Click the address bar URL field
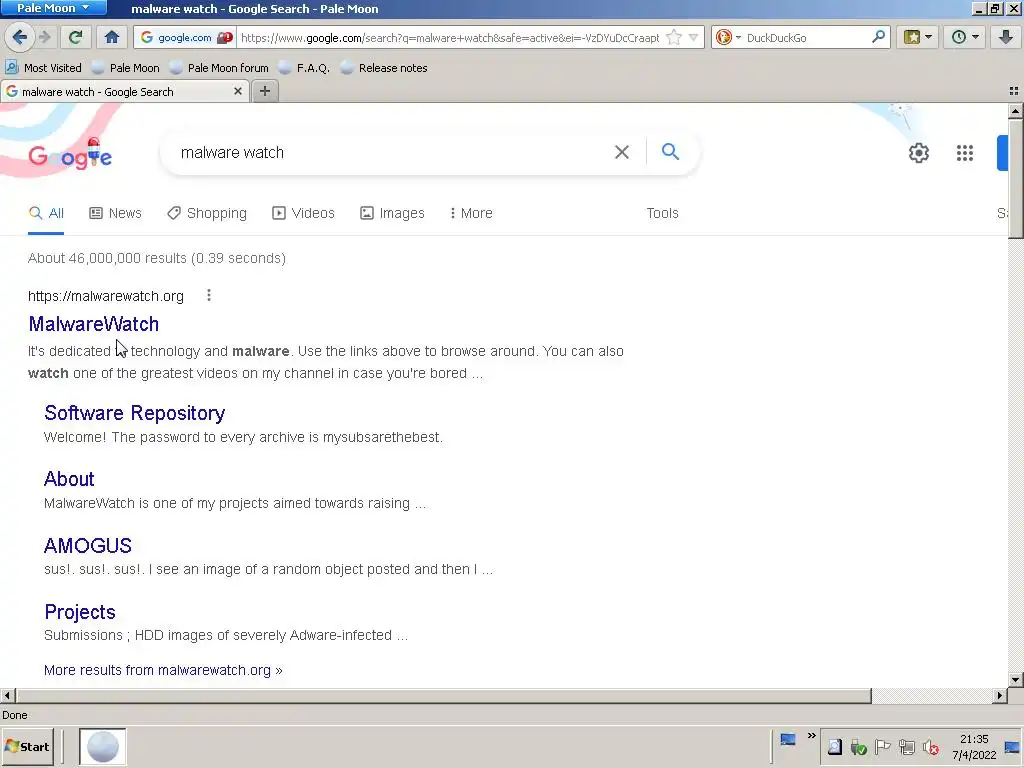Image resolution: width=1024 pixels, height=768 pixels. click(449, 37)
